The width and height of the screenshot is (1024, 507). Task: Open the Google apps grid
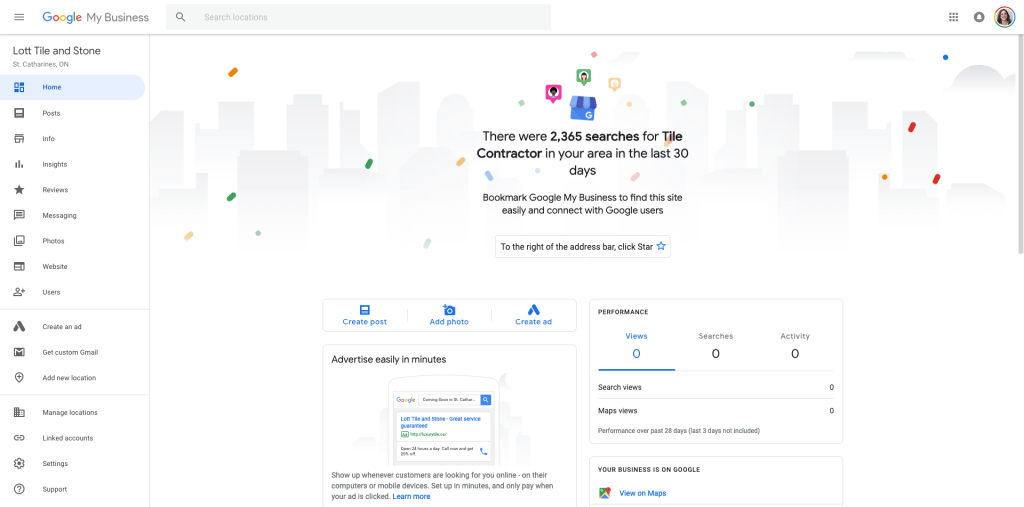pos(953,17)
